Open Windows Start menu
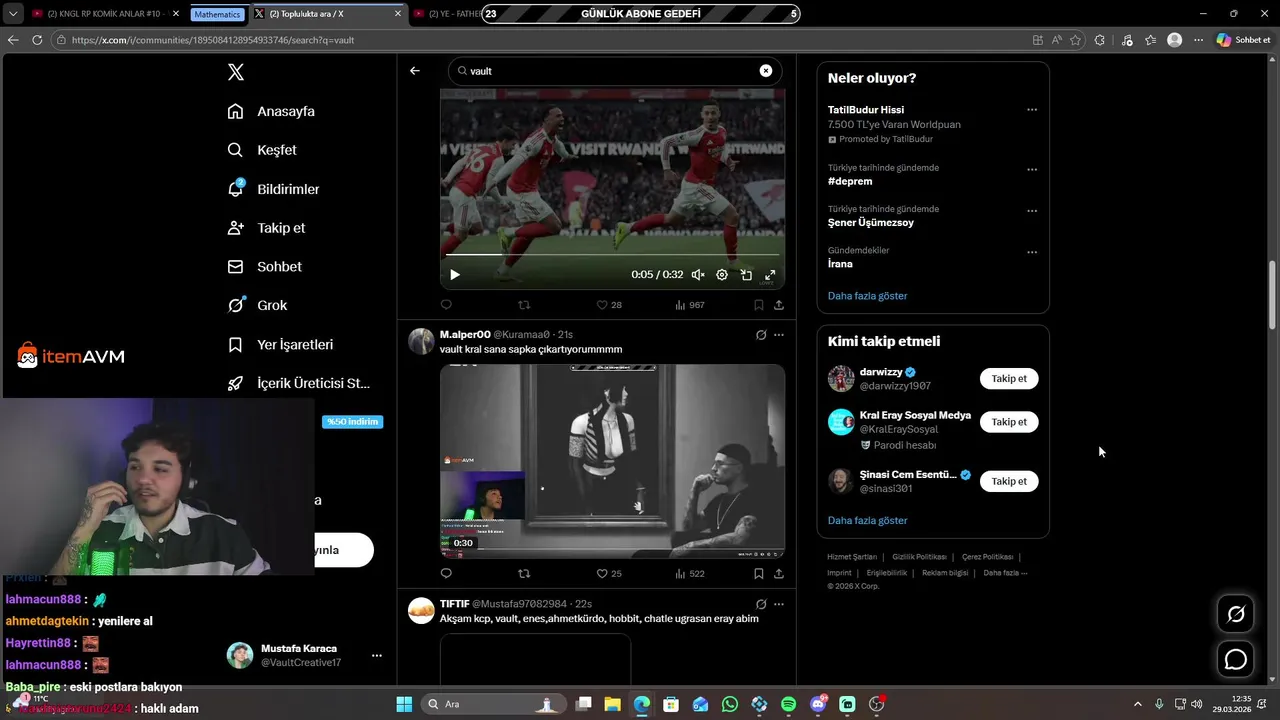 404,704
